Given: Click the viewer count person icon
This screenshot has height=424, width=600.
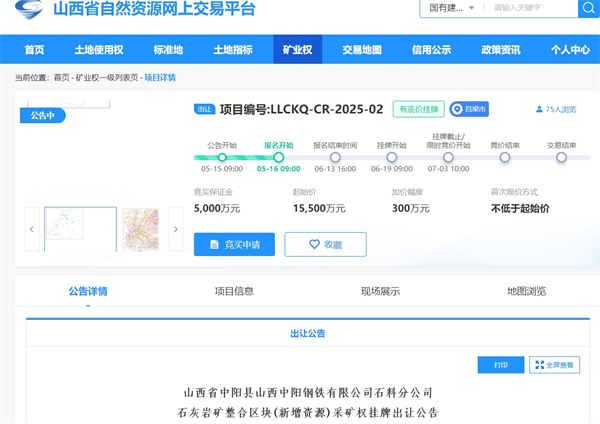Looking at the screenshot, I should [x=540, y=110].
